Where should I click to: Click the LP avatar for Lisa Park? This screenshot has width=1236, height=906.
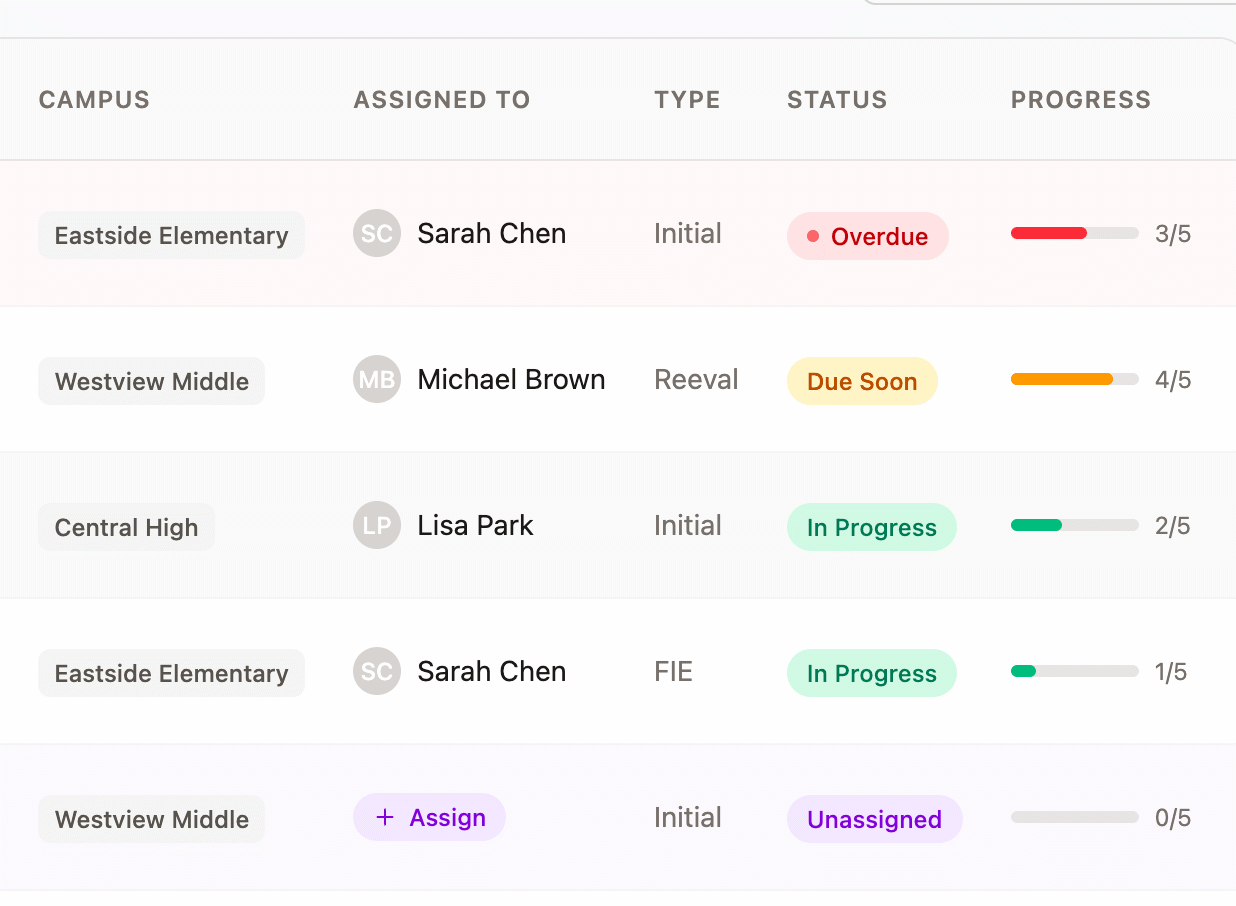coord(377,526)
